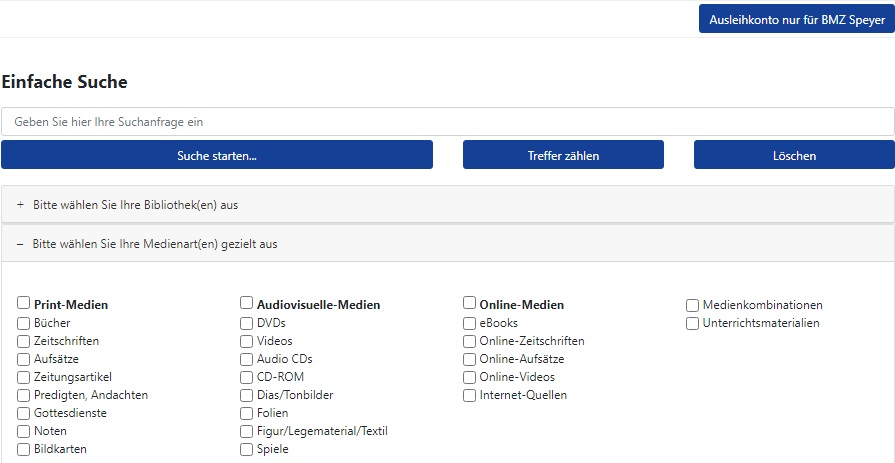
Task: Tick the Internet-Quellen checkbox
Action: 469,396
